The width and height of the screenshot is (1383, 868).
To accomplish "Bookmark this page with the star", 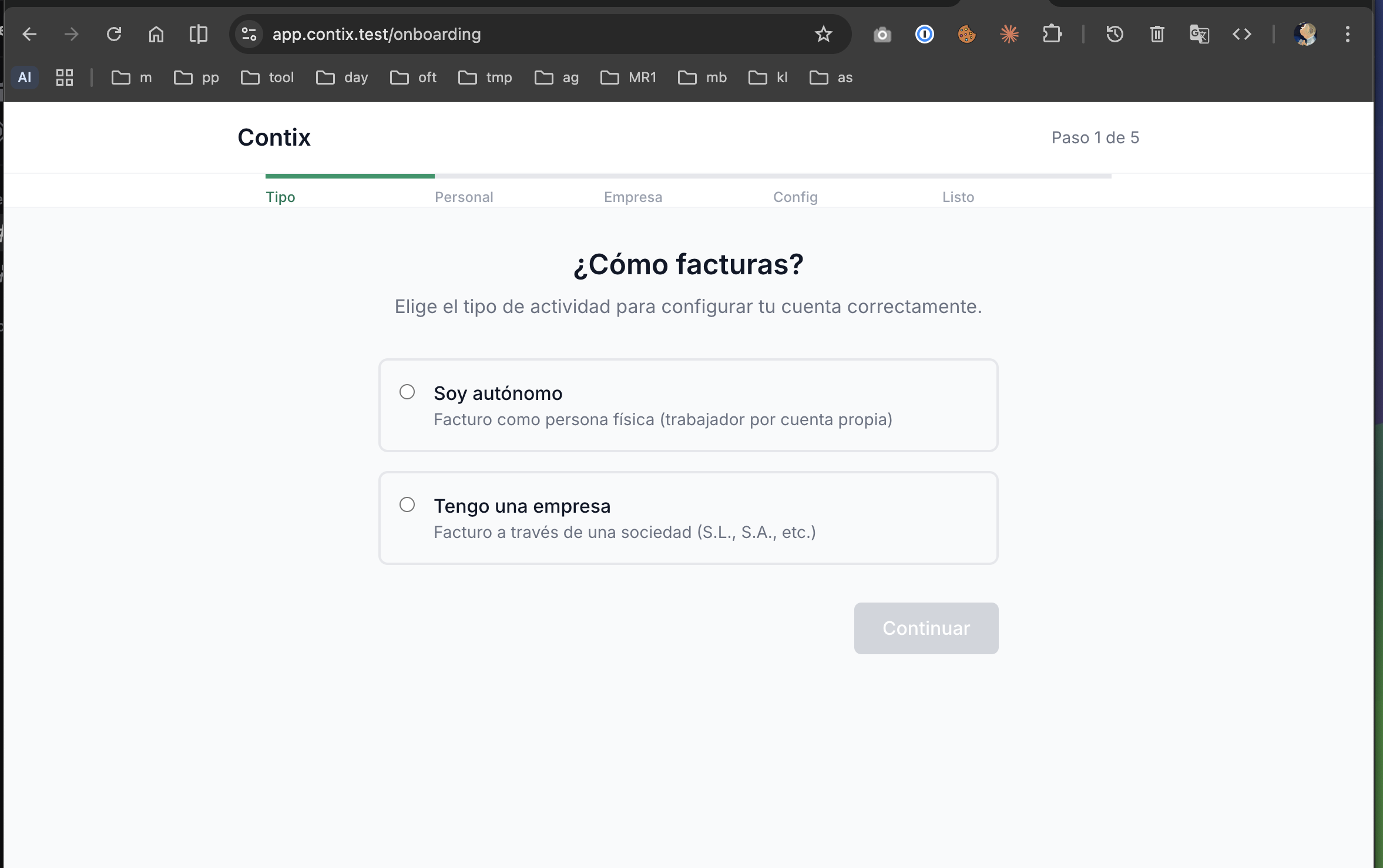I will [x=823, y=34].
